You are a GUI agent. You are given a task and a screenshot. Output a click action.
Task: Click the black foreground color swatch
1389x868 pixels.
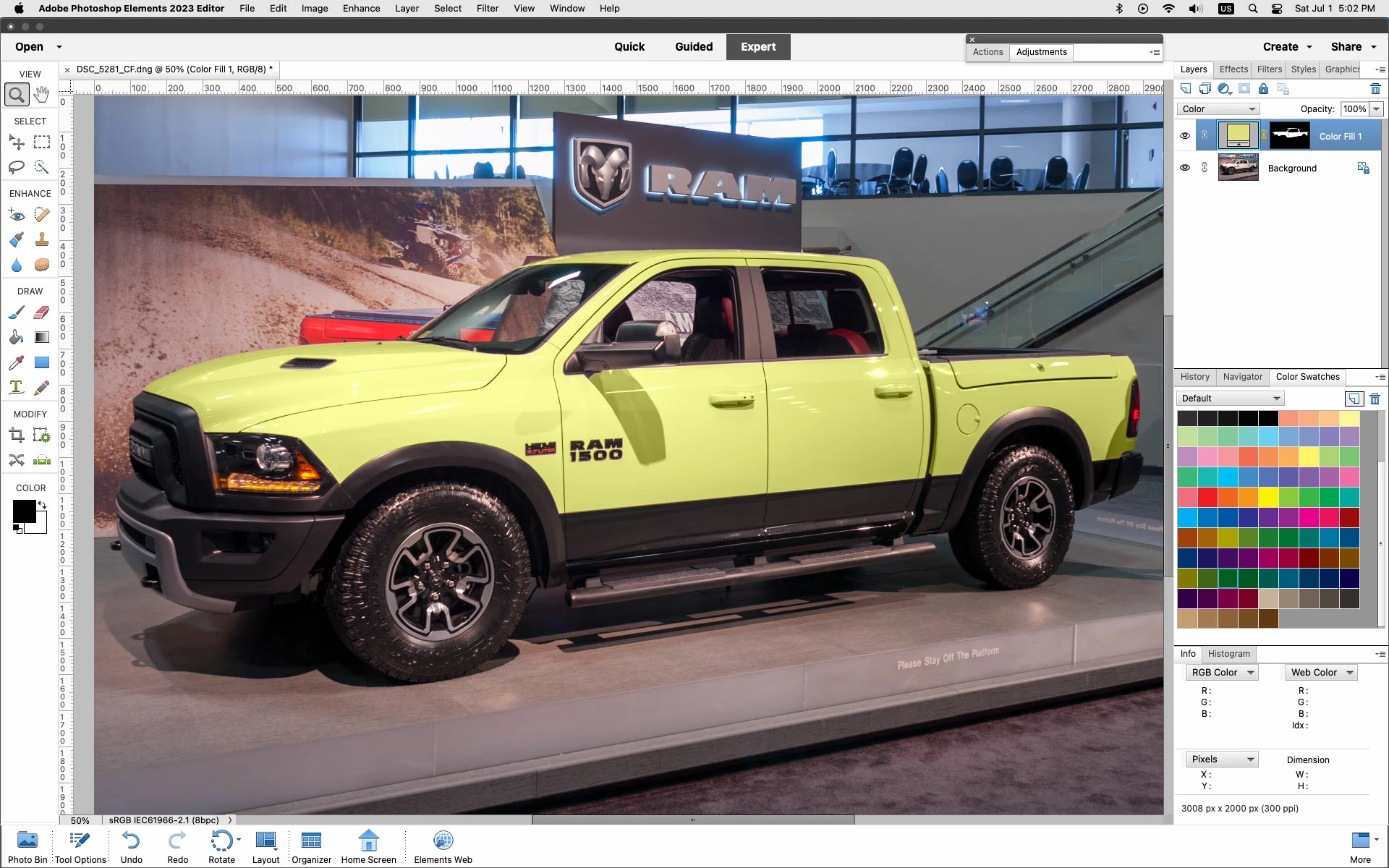23,511
